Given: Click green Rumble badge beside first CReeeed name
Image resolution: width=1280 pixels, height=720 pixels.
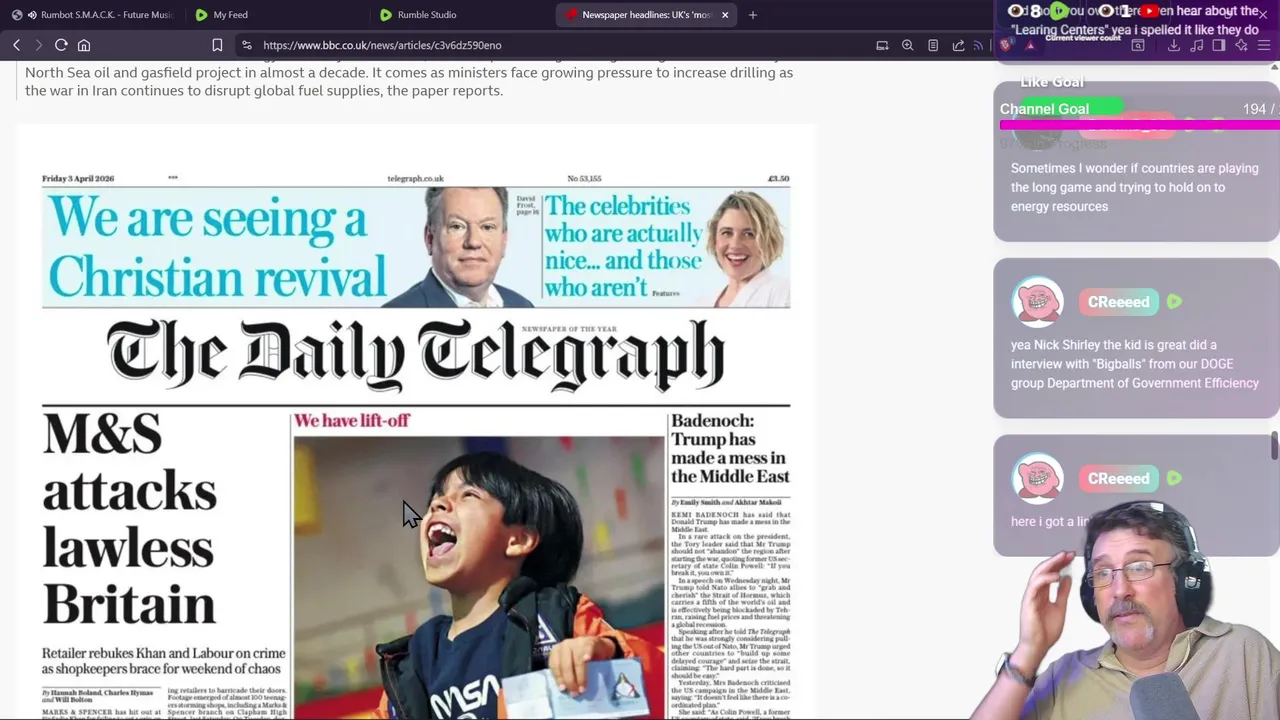Looking at the screenshot, I should point(1174,302).
